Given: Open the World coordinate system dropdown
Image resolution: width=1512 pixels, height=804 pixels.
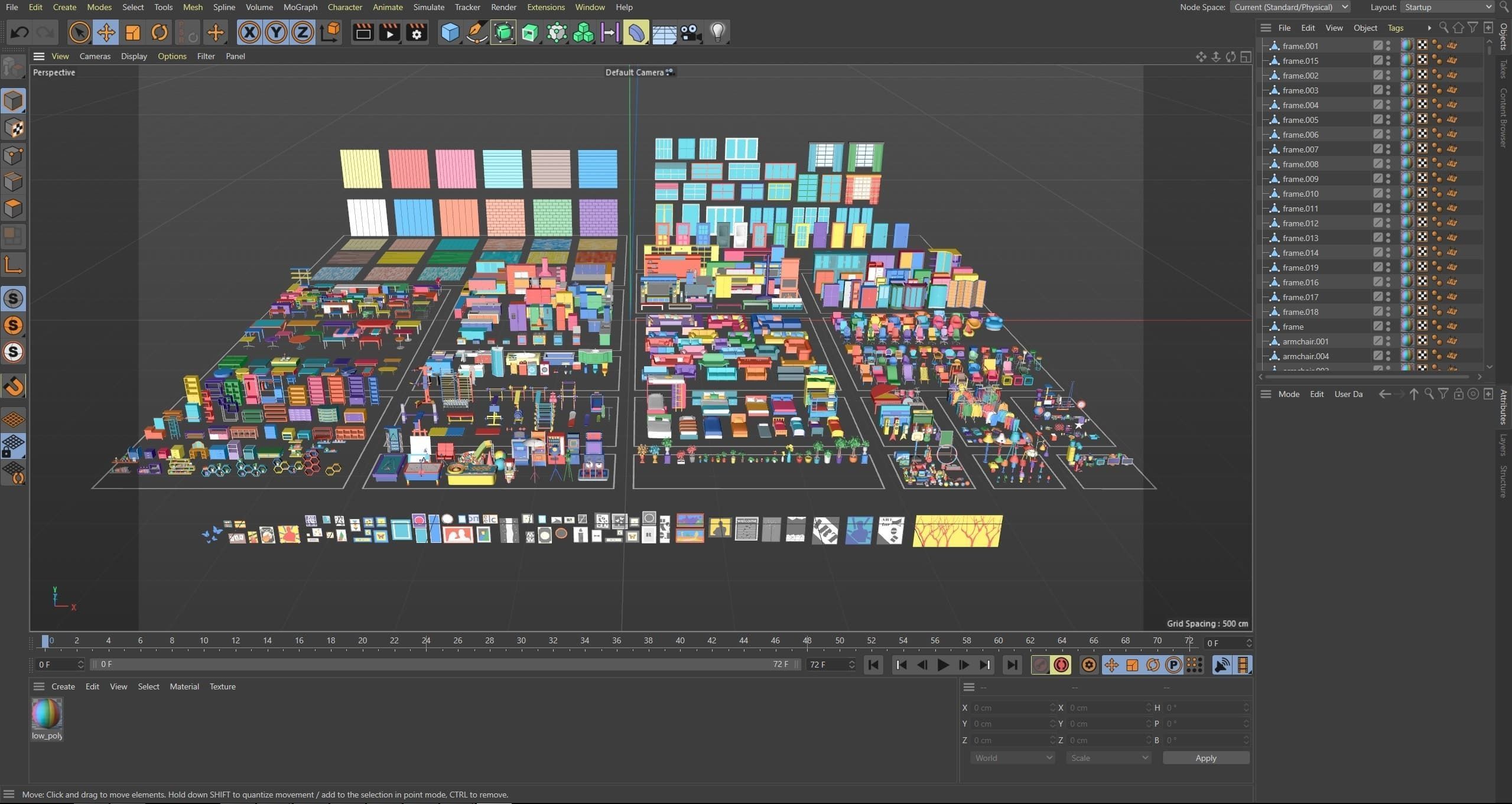Looking at the screenshot, I should point(1012,758).
